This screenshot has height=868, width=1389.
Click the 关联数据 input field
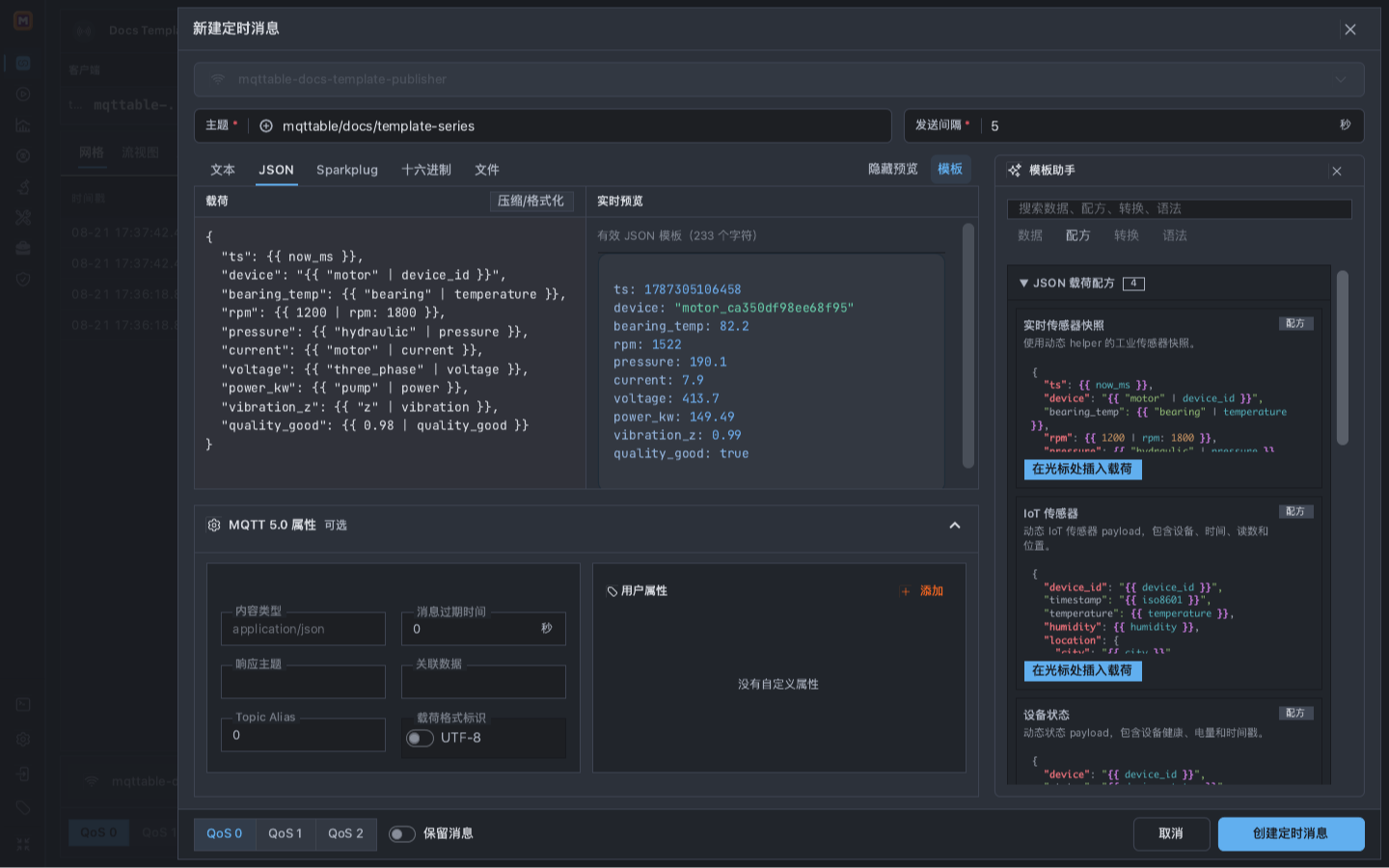[x=483, y=683]
